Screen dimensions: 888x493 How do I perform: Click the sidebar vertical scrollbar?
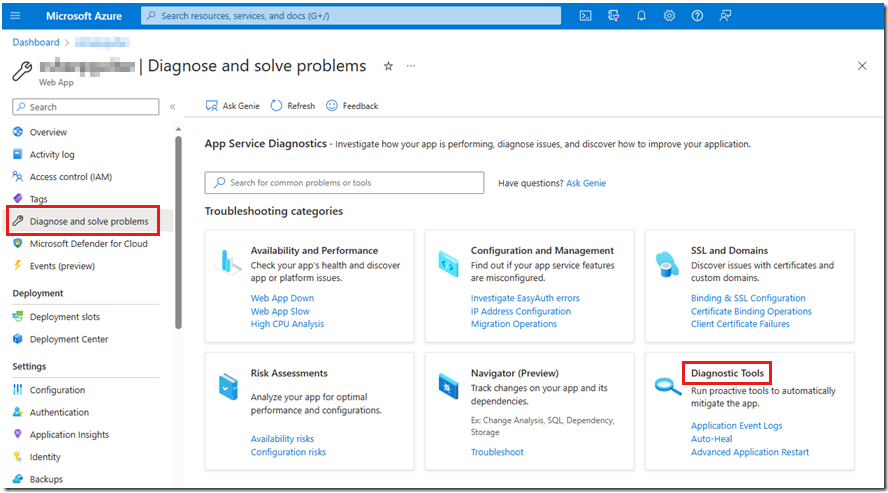[178, 230]
